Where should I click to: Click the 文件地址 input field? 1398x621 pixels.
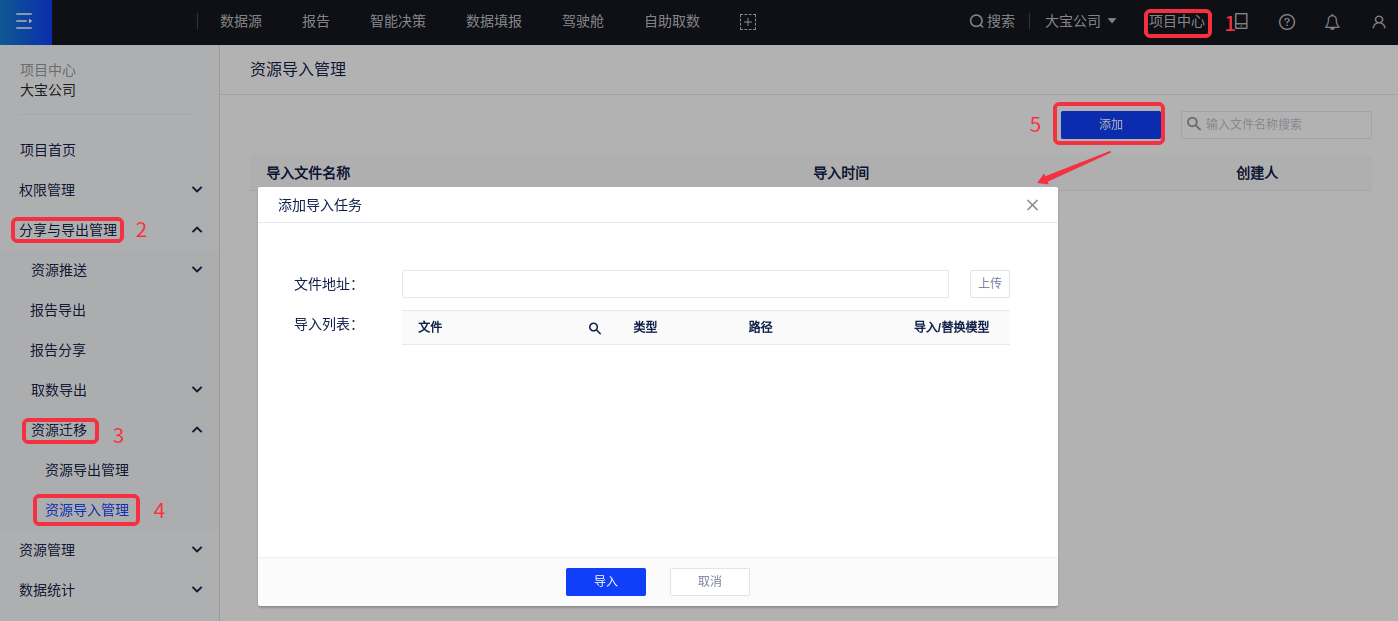click(x=675, y=284)
